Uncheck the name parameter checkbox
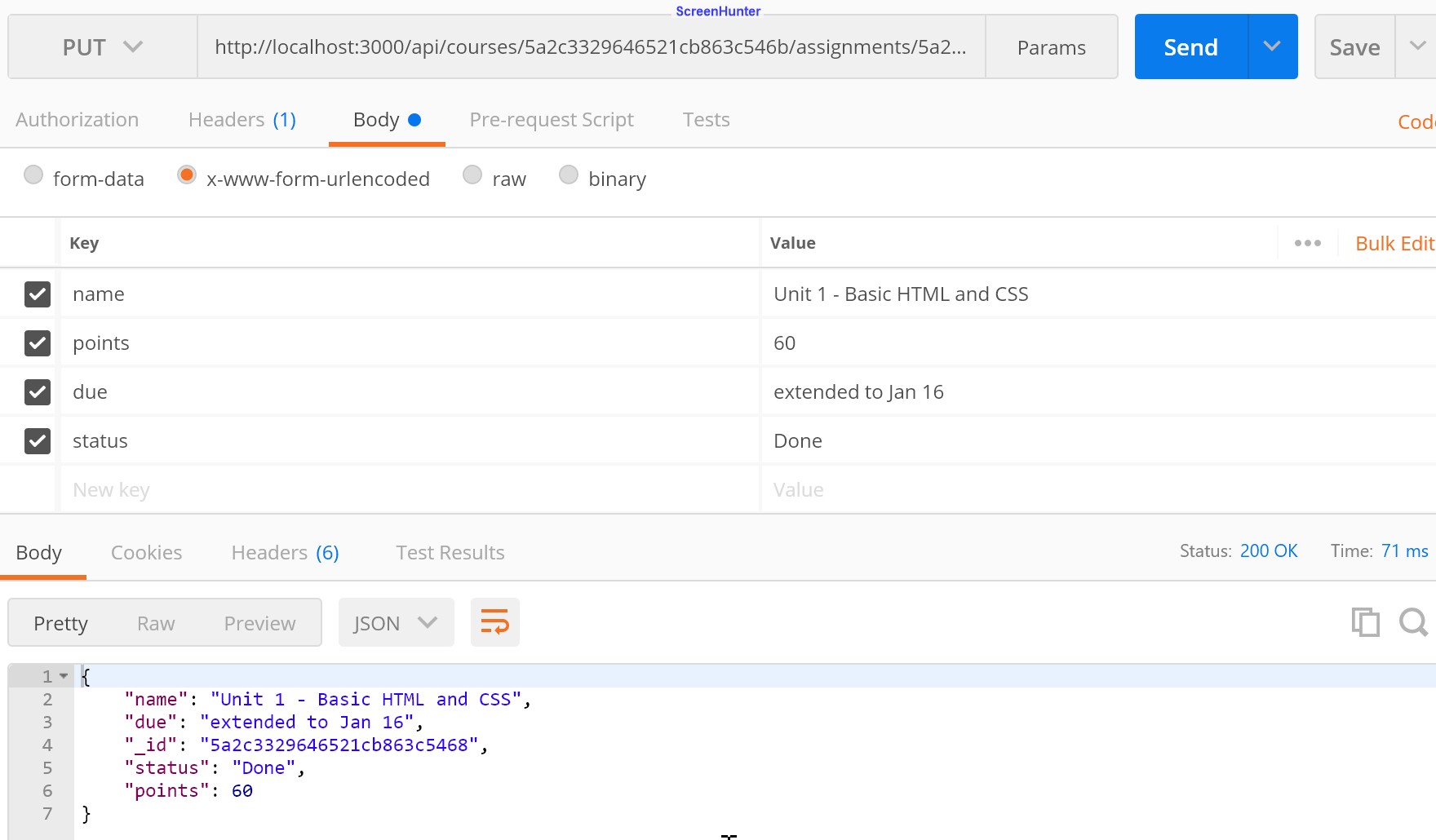 point(38,294)
